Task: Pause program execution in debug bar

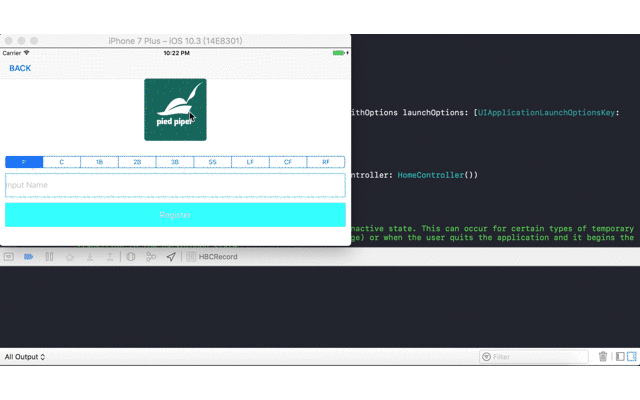Action: 48,257
